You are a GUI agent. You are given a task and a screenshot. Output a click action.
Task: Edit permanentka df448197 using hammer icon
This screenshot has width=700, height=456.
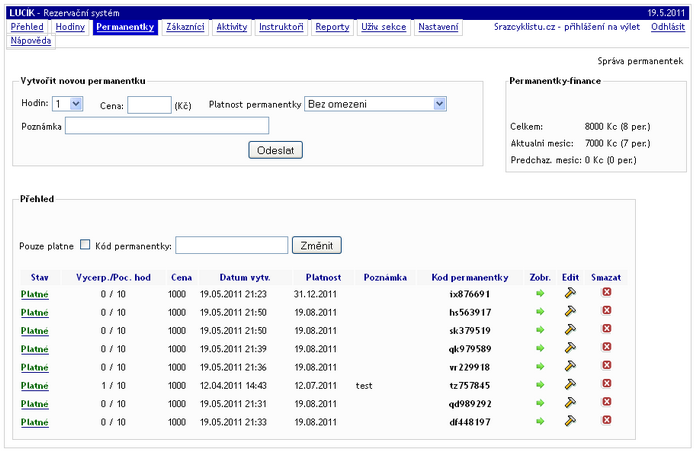tap(570, 421)
